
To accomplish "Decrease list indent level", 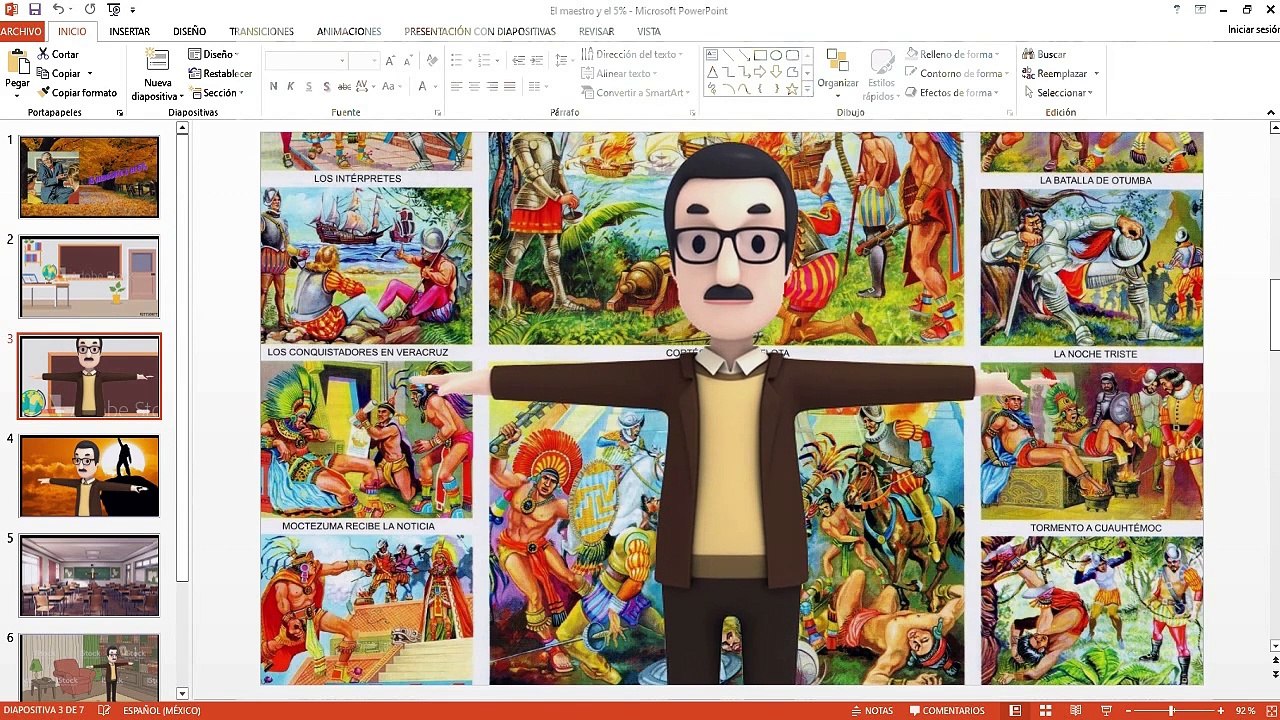I will tap(519, 61).
